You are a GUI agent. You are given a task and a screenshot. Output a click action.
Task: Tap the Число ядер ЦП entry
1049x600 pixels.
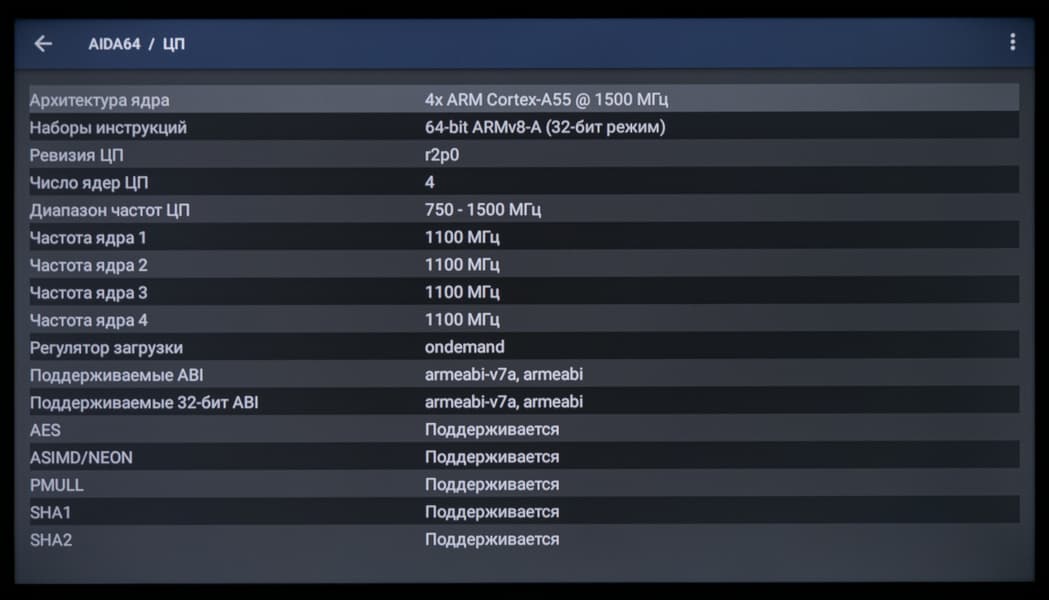[x=524, y=182]
